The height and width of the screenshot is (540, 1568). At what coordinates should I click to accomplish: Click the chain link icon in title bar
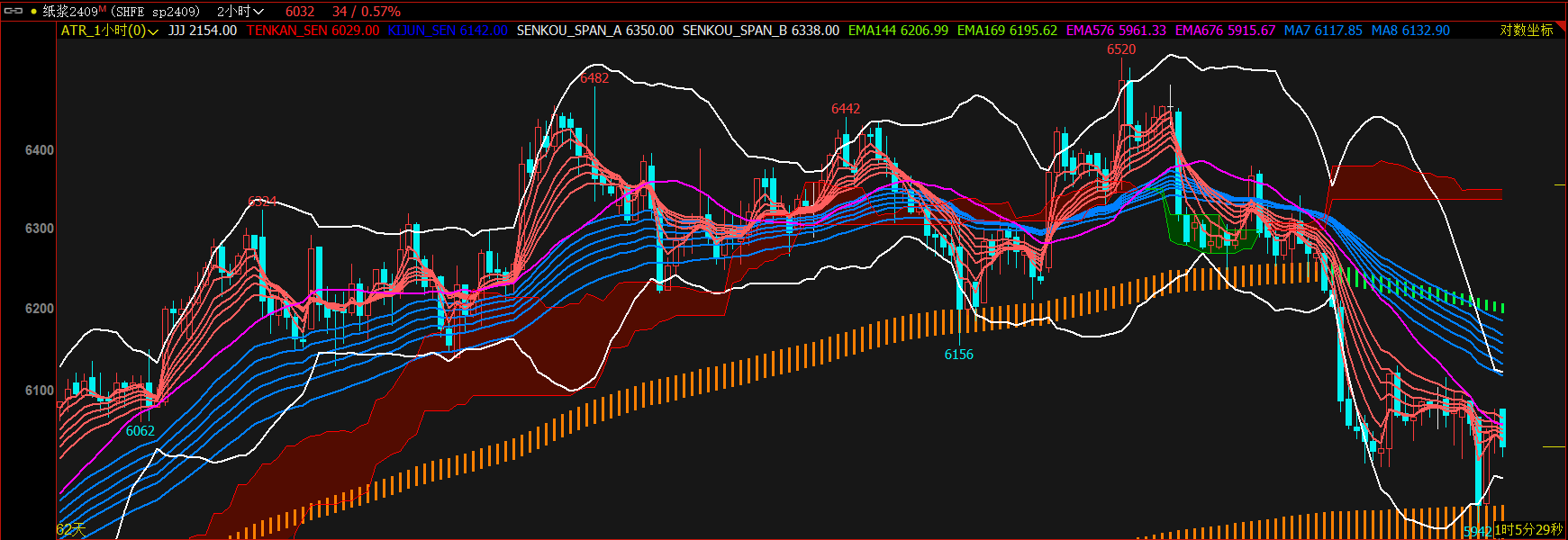pyautogui.click(x=14, y=11)
